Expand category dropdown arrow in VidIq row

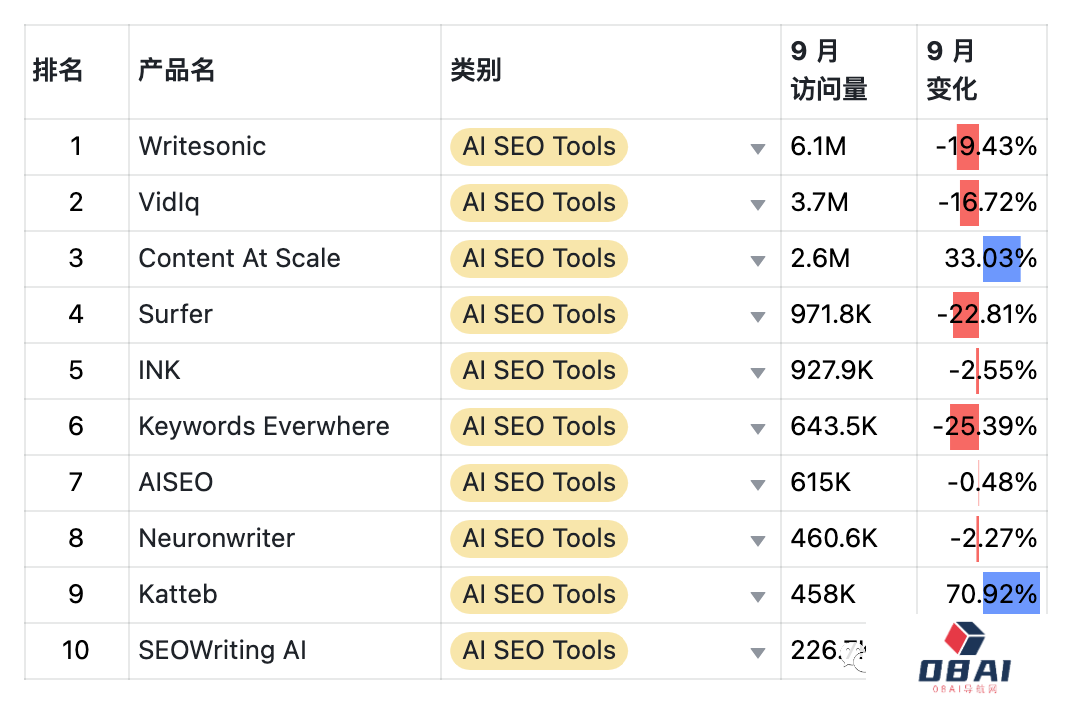758,204
